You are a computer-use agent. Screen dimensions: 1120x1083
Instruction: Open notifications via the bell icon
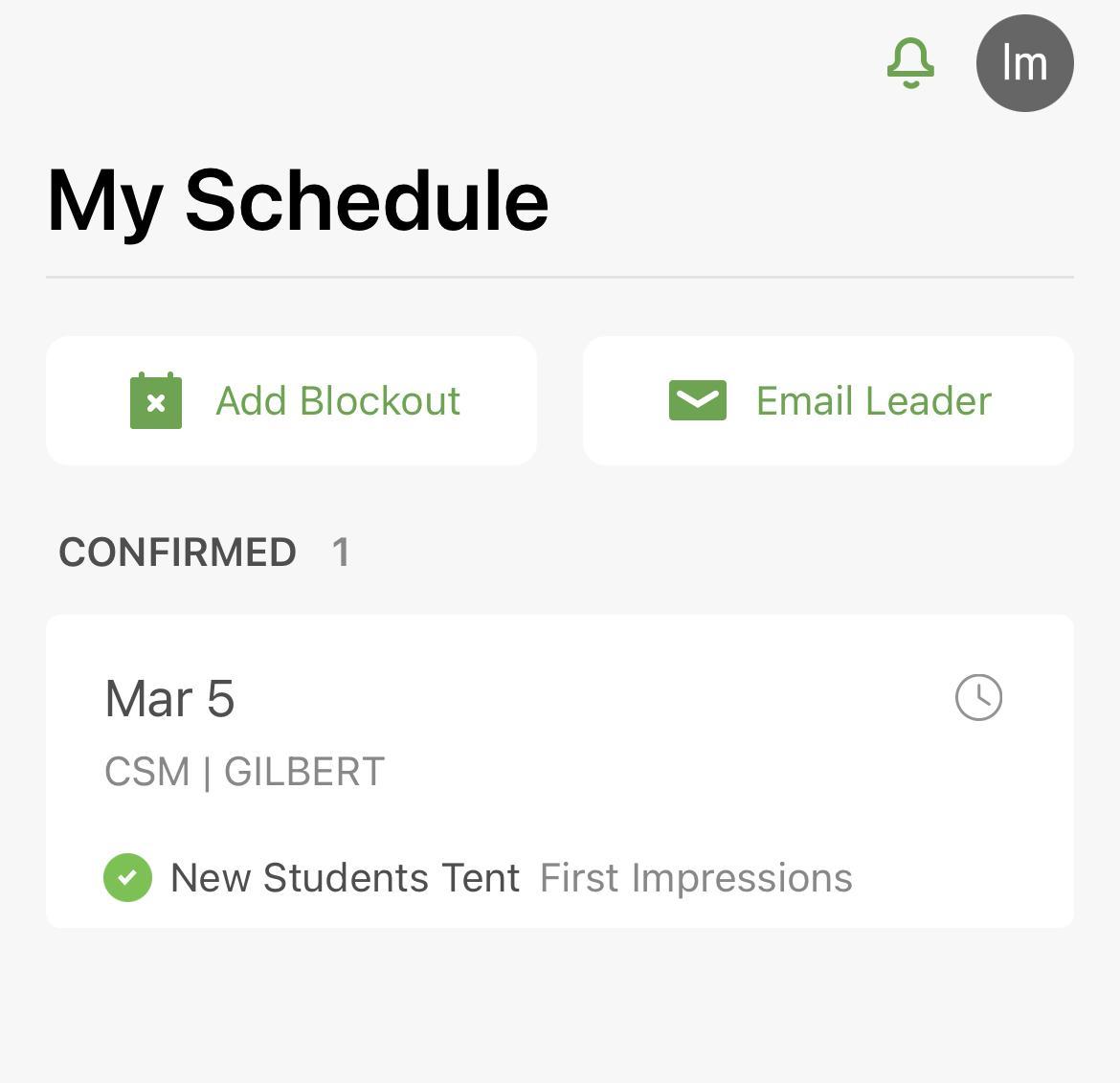pyautogui.click(x=910, y=63)
